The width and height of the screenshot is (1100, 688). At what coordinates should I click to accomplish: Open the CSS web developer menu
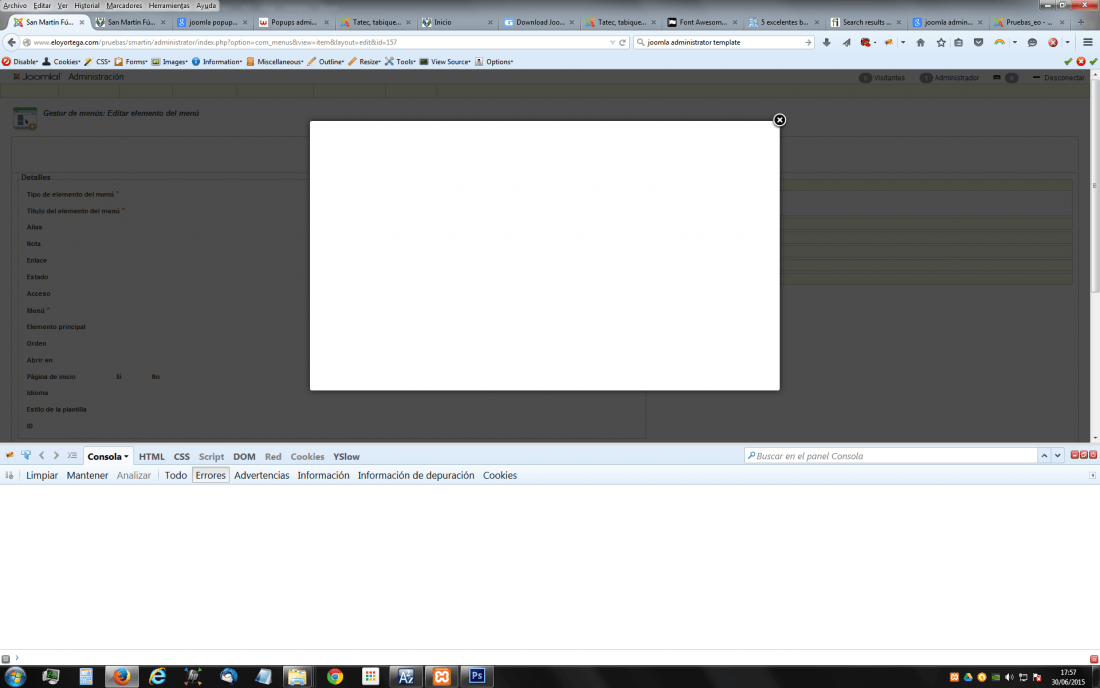click(97, 62)
